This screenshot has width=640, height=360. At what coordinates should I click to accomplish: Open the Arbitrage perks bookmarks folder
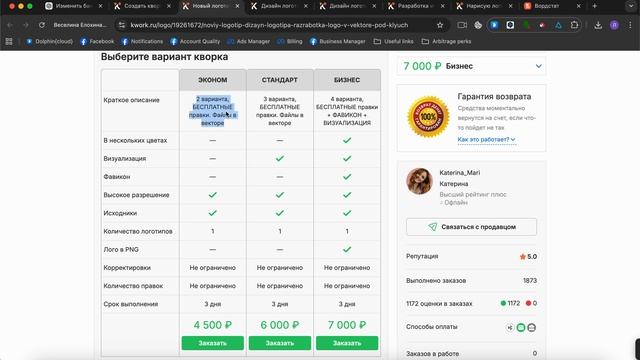[446, 41]
